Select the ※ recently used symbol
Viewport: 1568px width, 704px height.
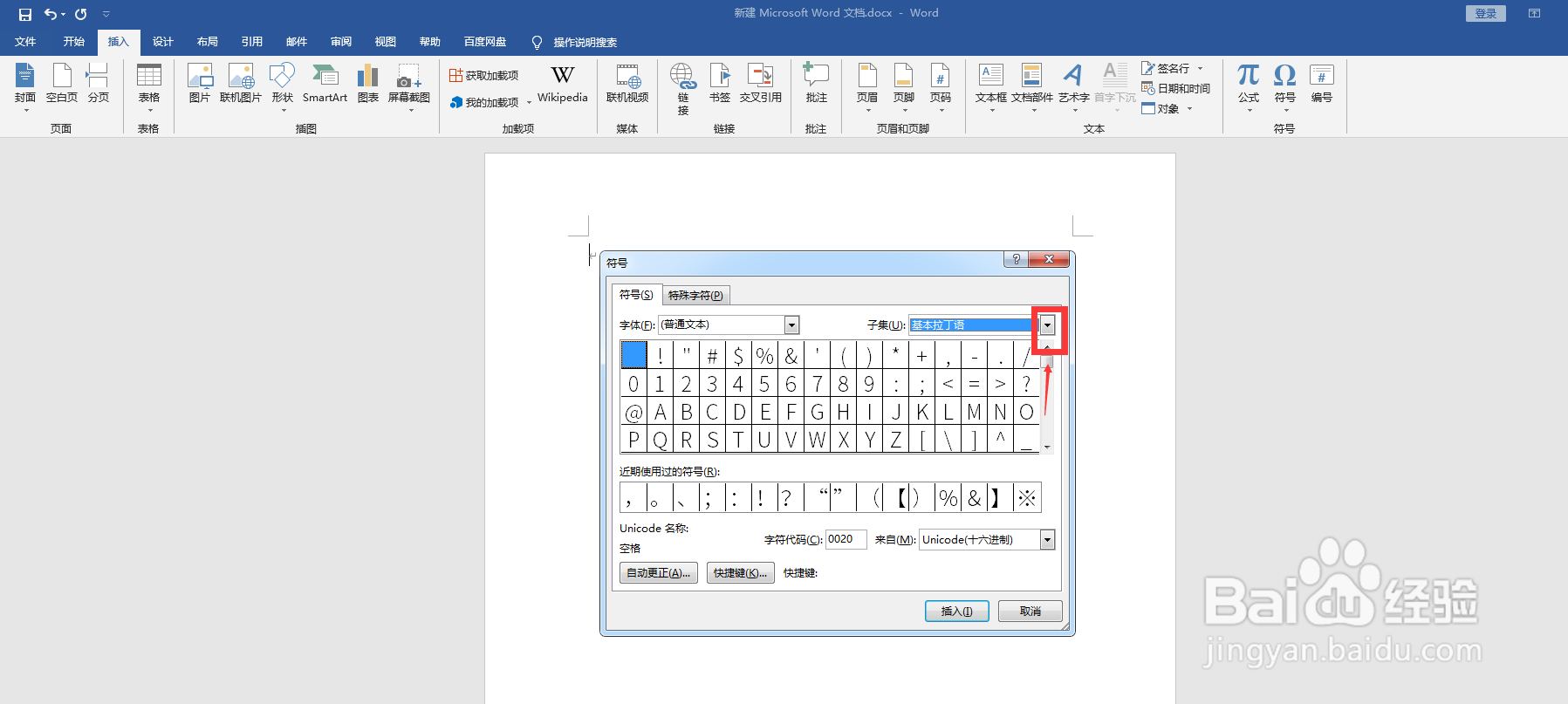[1027, 498]
